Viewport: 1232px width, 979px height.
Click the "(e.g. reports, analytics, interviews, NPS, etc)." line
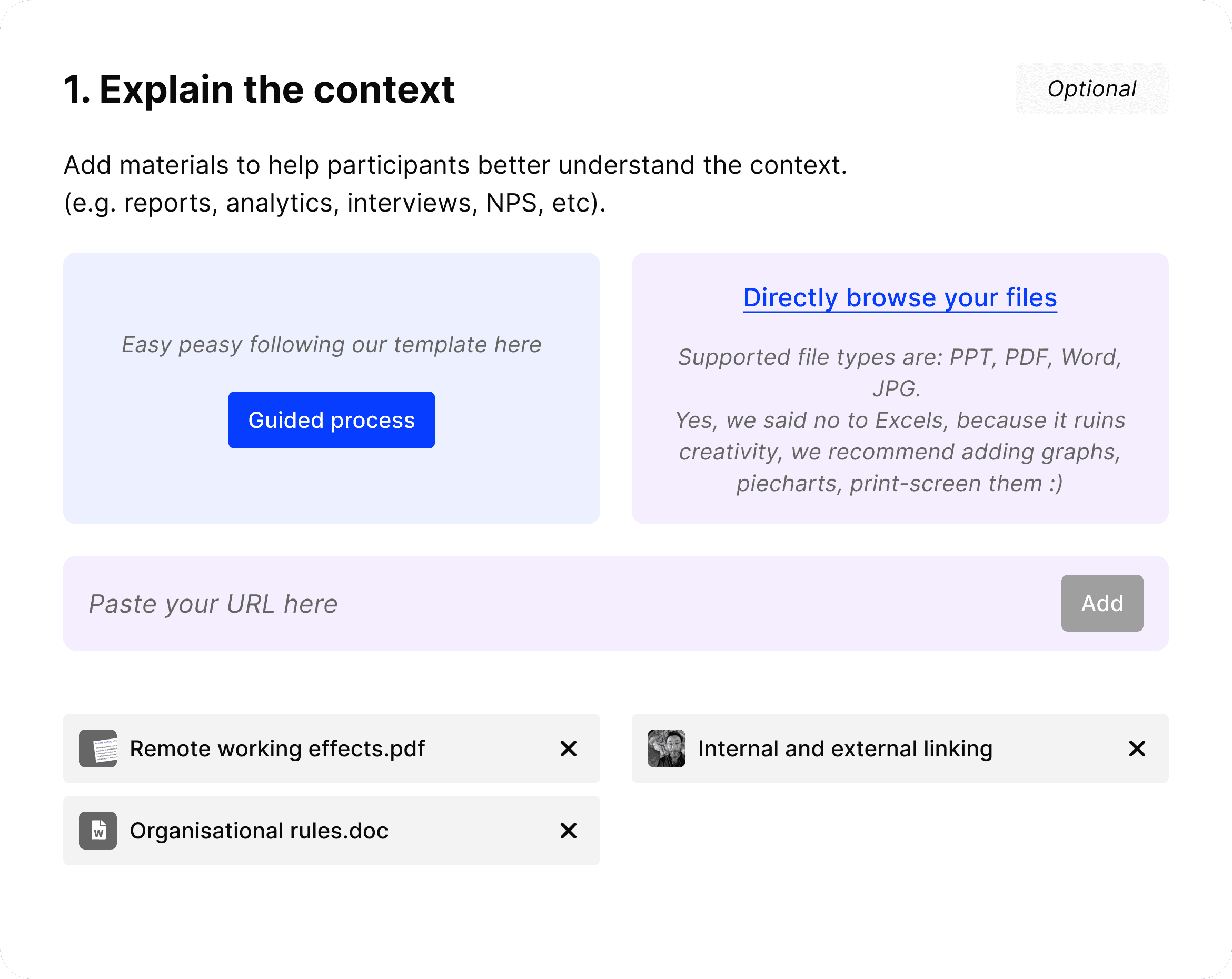(334, 203)
